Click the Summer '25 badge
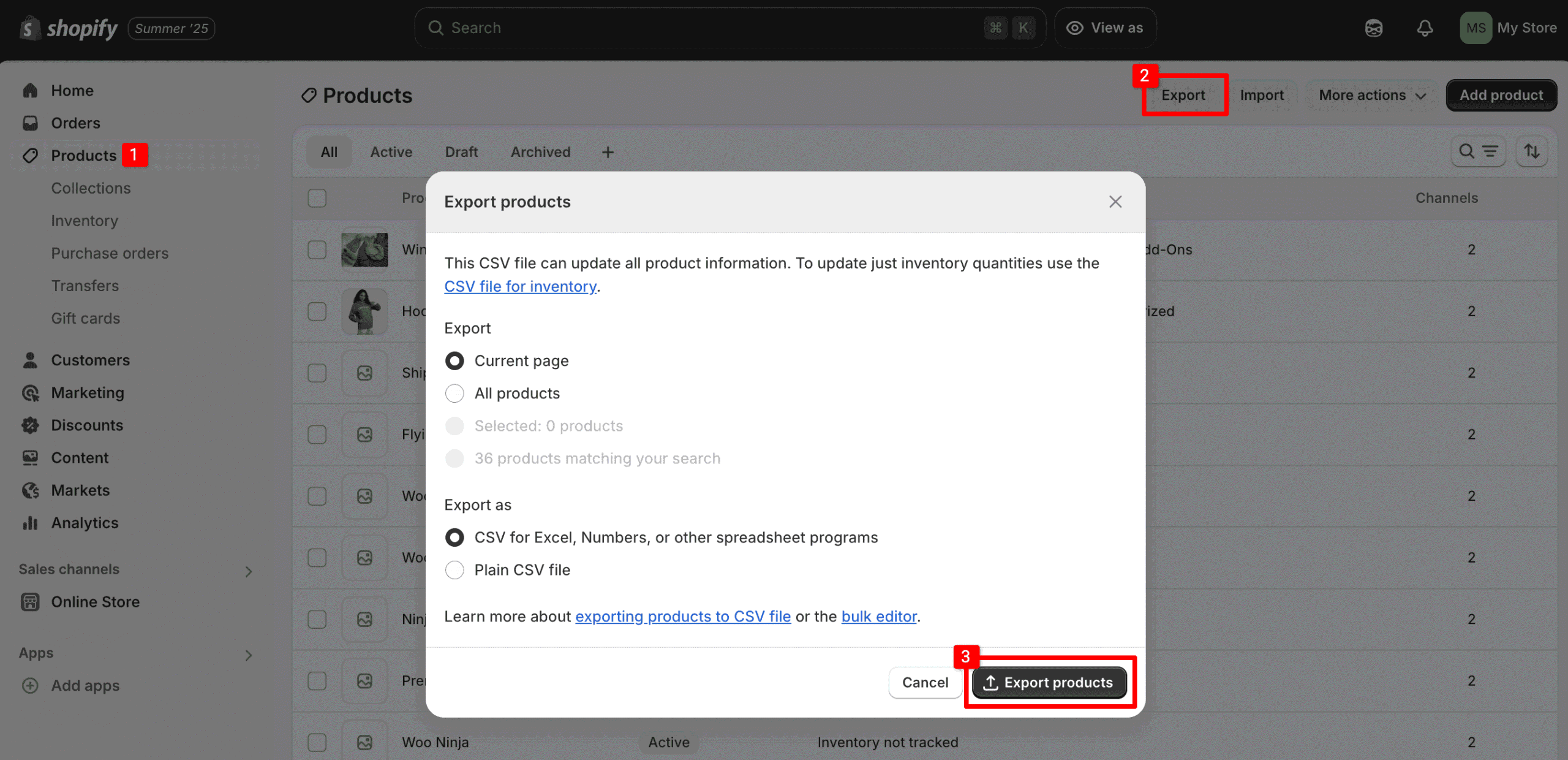Viewport: 1568px width, 760px height. tap(171, 28)
